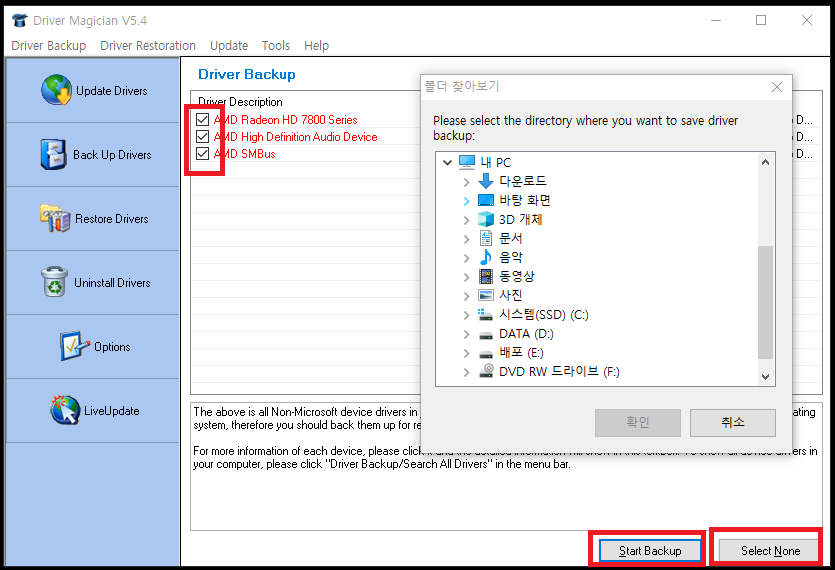Click the Driver Description column header
The image size is (835, 570).
point(240,102)
